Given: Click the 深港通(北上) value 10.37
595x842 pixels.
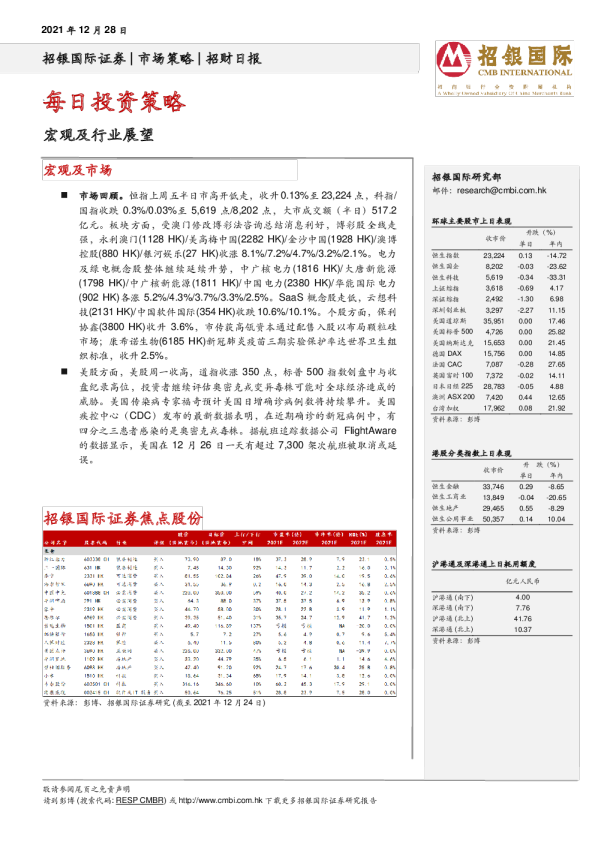Looking at the screenshot, I should [x=523, y=630].
